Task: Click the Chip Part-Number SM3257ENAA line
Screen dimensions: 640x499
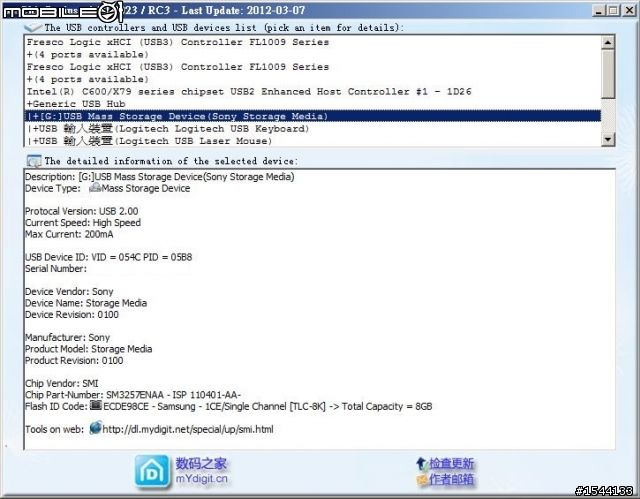Action: coord(133,395)
